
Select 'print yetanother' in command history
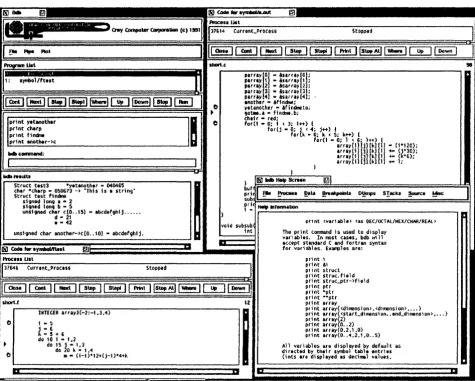[32, 122]
